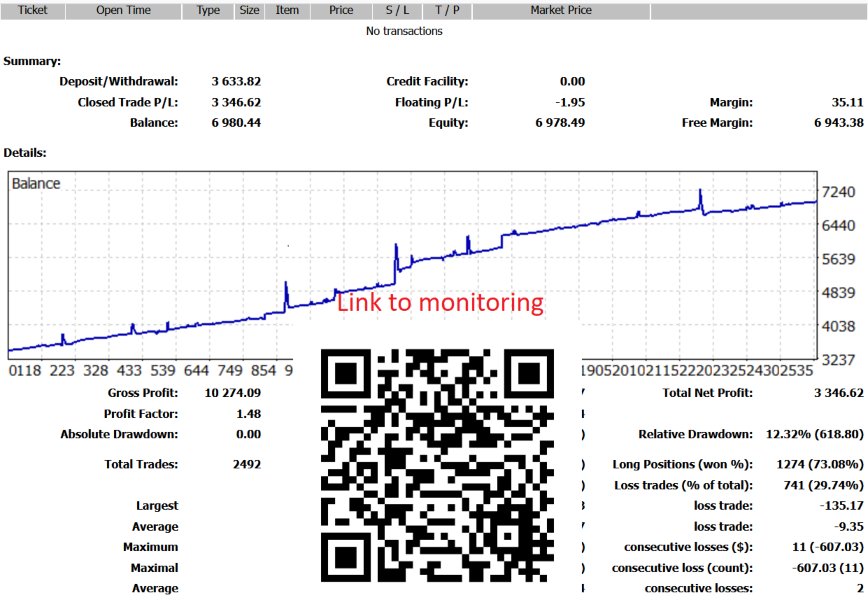
Task: Click the Item column header
Action: [287, 10]
